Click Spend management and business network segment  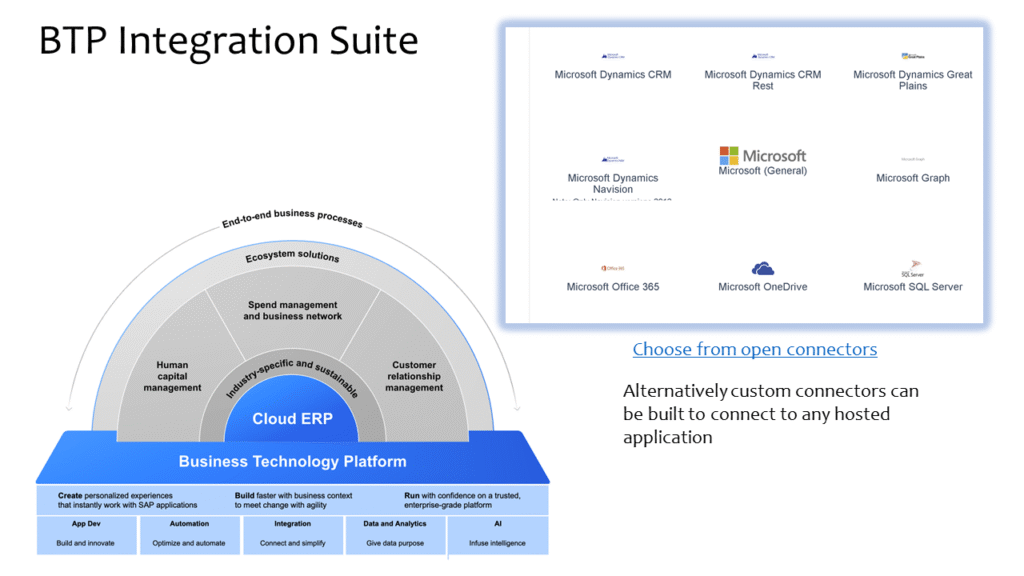(x=292, y=311)
